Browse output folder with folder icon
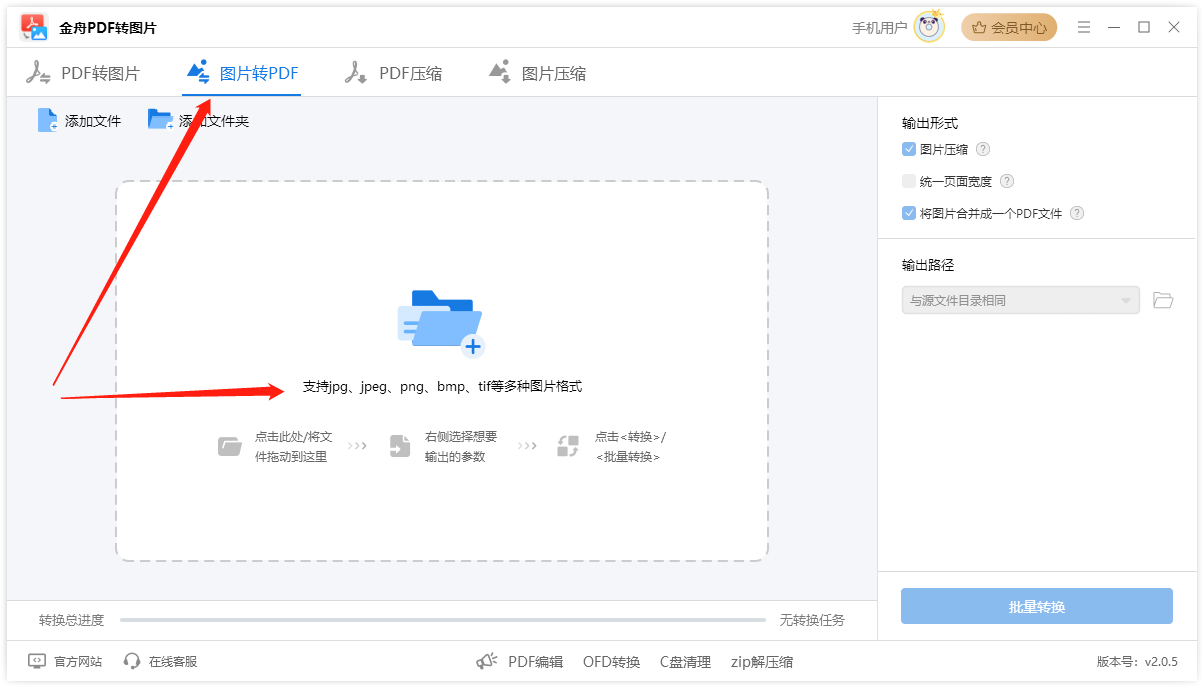Screen dimensions: 1204x688 1163,299
